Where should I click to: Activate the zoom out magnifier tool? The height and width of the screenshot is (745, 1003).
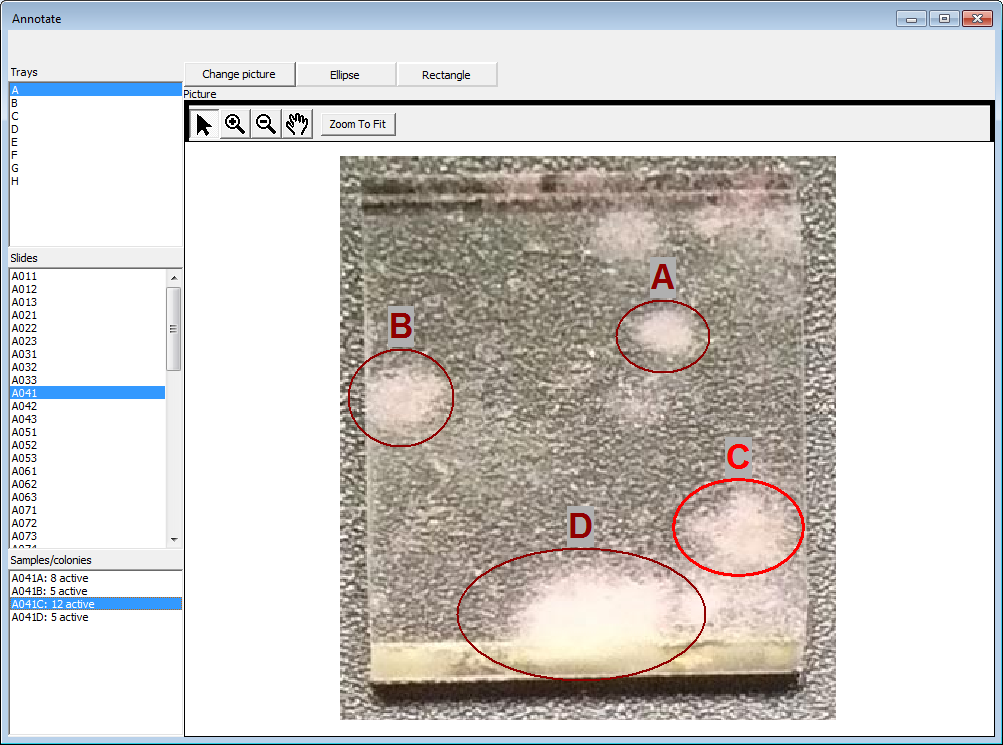(x=265, y=124)
